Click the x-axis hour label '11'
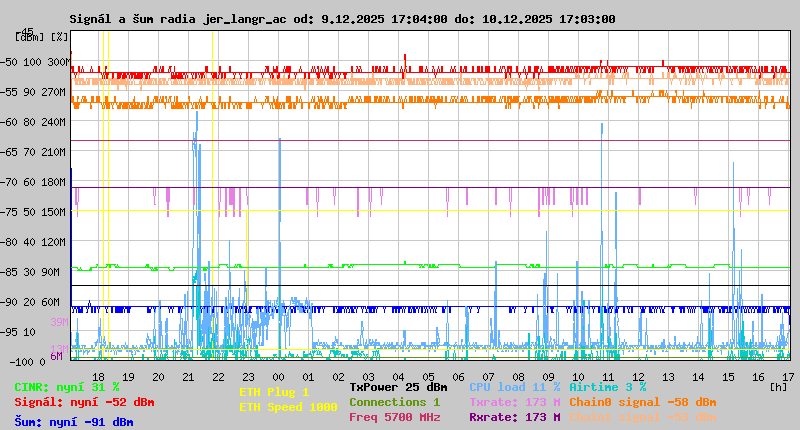Viewport: 800px width, 430px height. pos(608,377)
